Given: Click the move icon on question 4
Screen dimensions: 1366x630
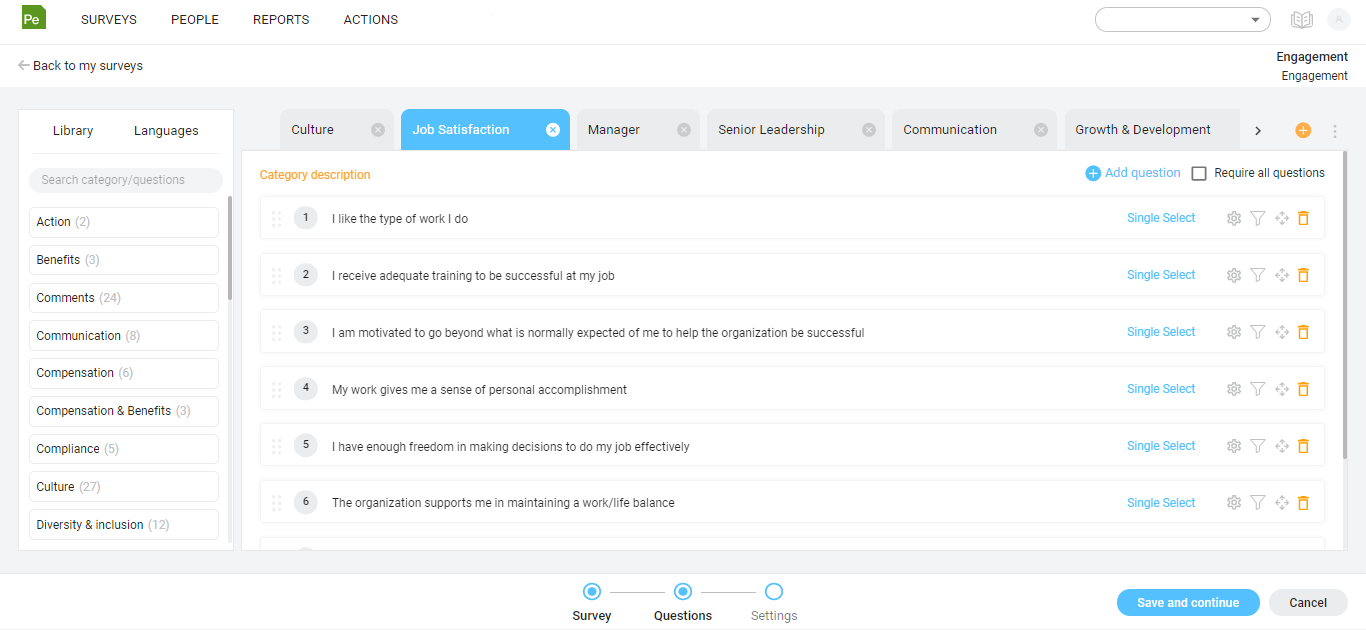Looking at the screenshot, I should pos(1281,388).
